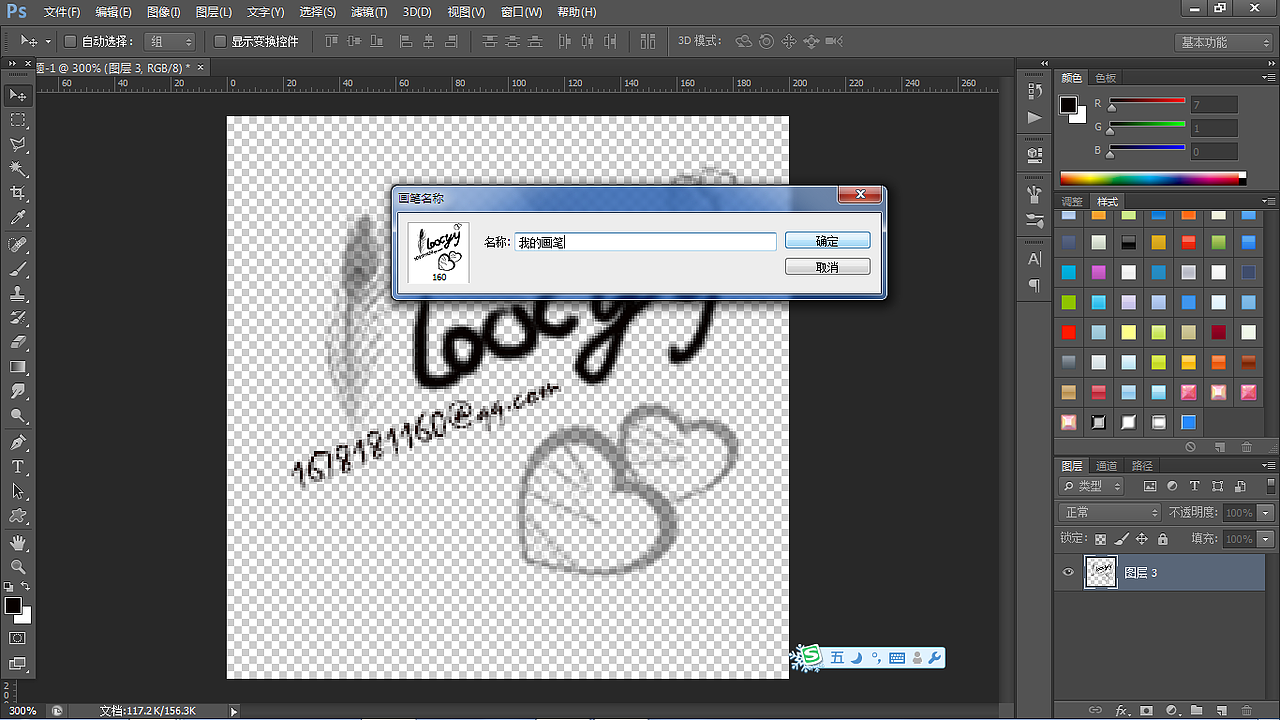Image resolution: width=1280 pixels, height=720 pixels.
Task: Open the Paragraph panel icon
Action: tap(1035, 286)
